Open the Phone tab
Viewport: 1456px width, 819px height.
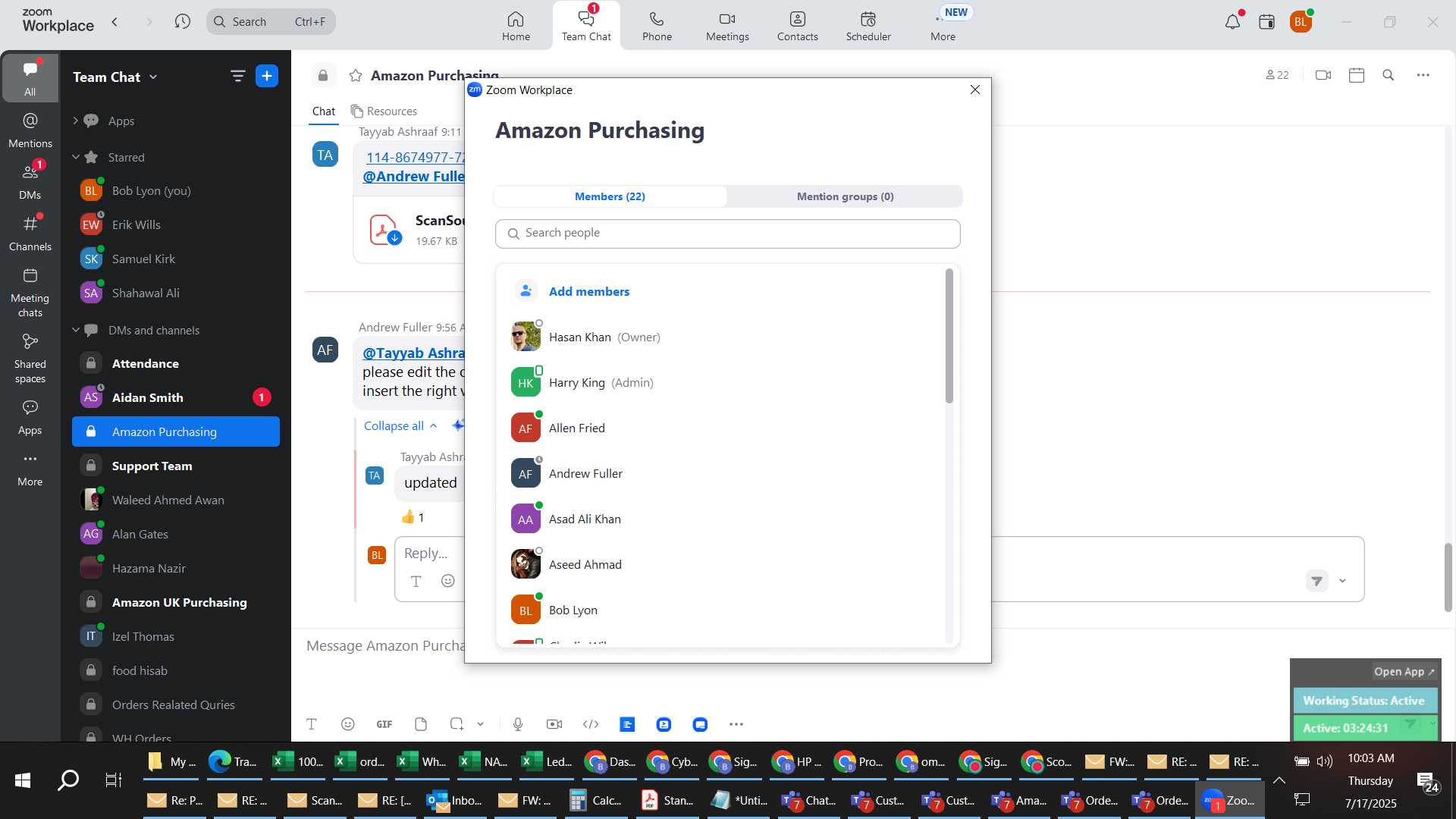(657, 26)
